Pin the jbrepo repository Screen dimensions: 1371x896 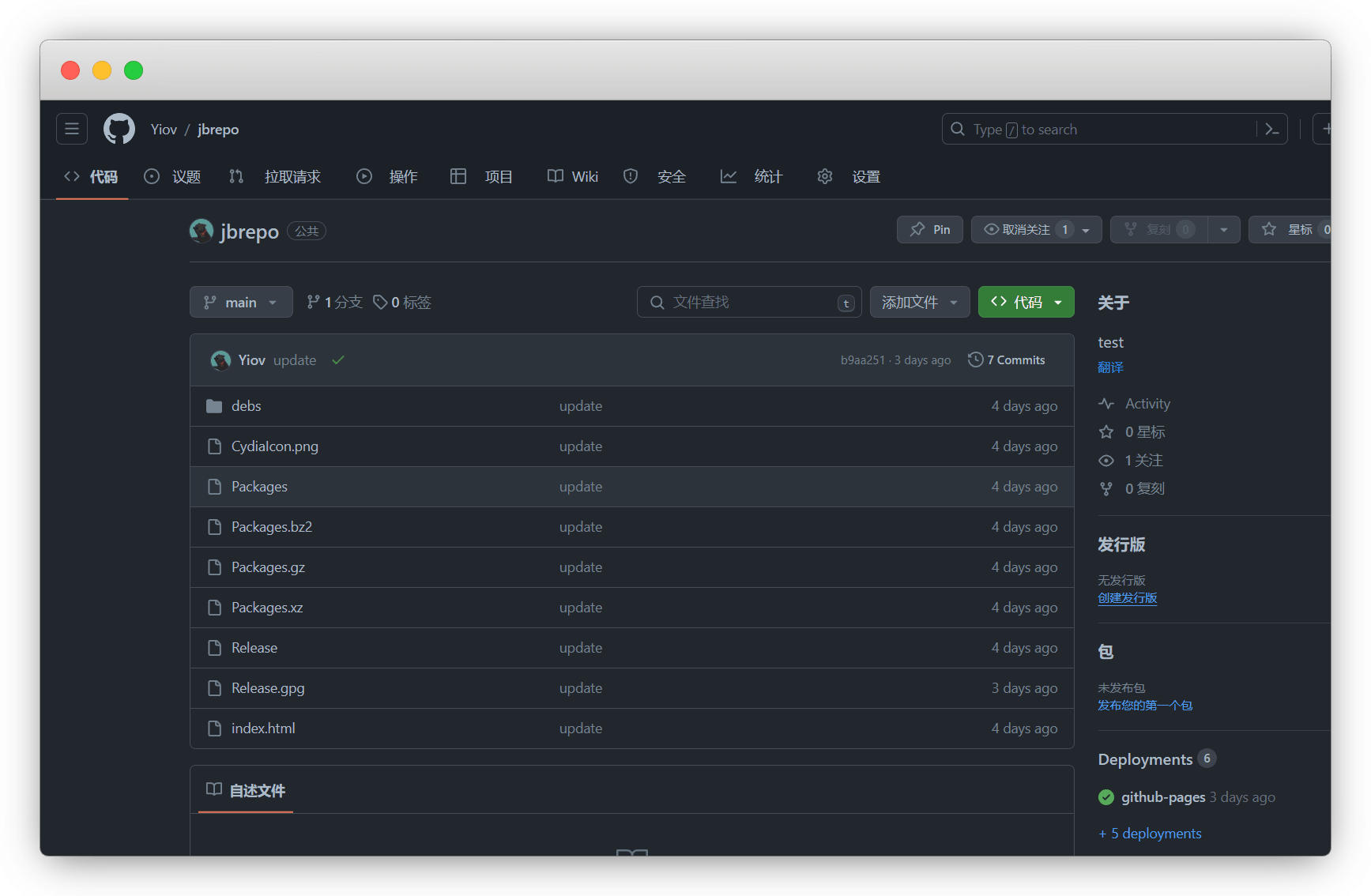[930, 230]
